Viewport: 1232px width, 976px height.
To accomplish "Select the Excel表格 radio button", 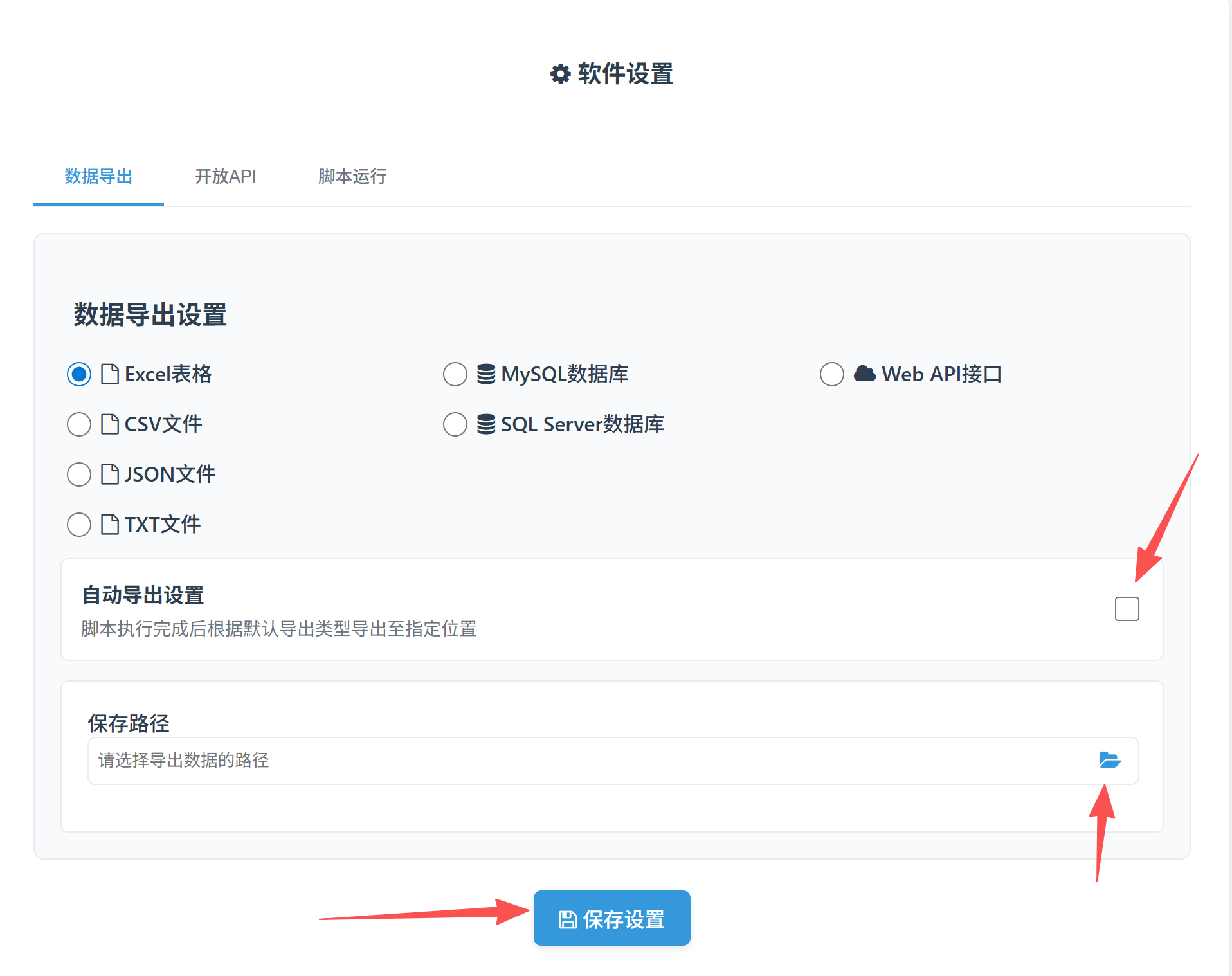I will click(x=79, y=374).
